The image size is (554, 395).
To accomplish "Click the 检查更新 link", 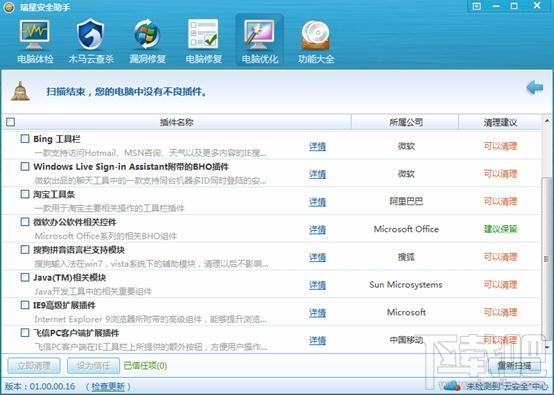I will [108, 387].
